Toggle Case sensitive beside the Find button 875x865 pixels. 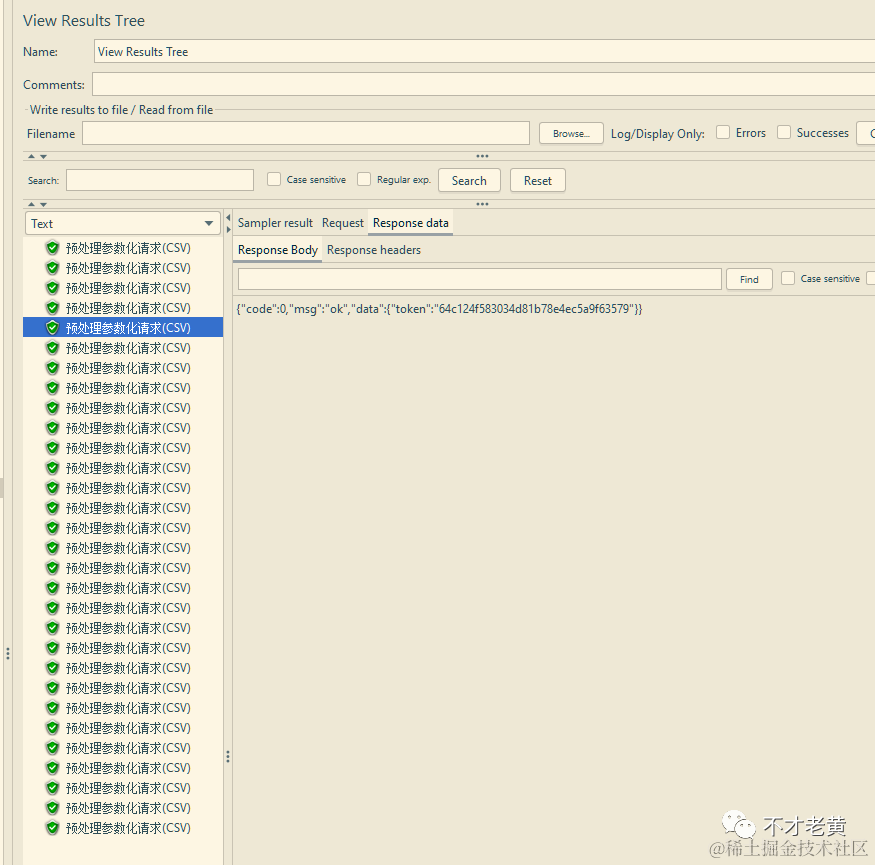788,278
